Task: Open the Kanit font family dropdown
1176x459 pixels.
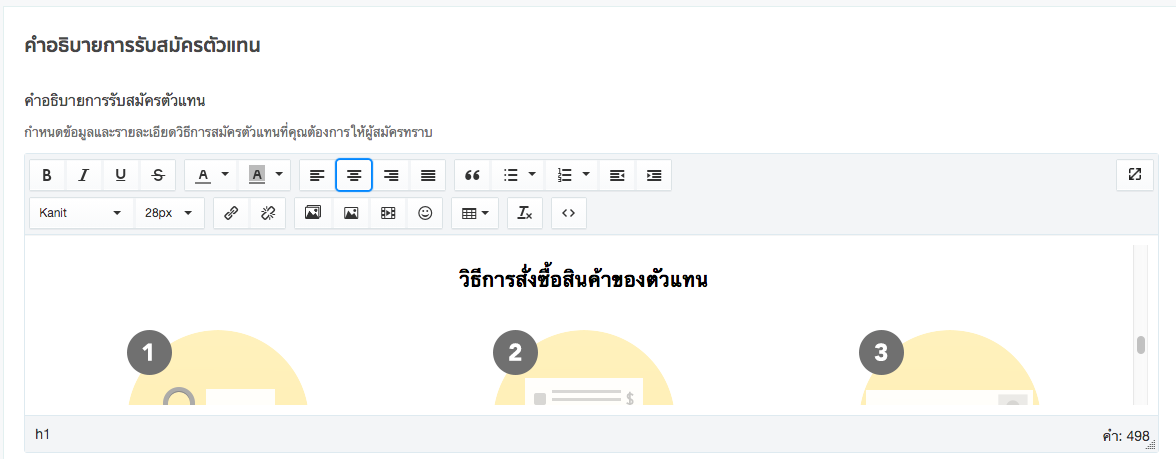Action: click(81, 213)
